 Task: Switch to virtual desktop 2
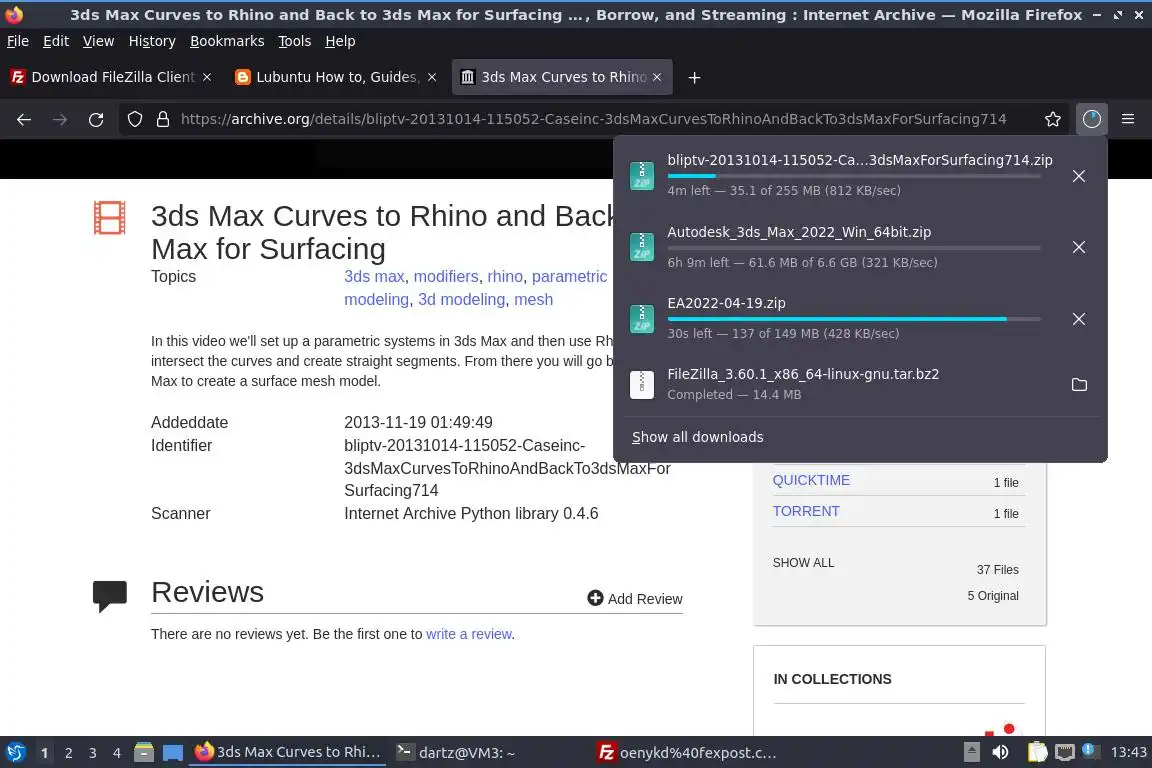click(68, 753)
